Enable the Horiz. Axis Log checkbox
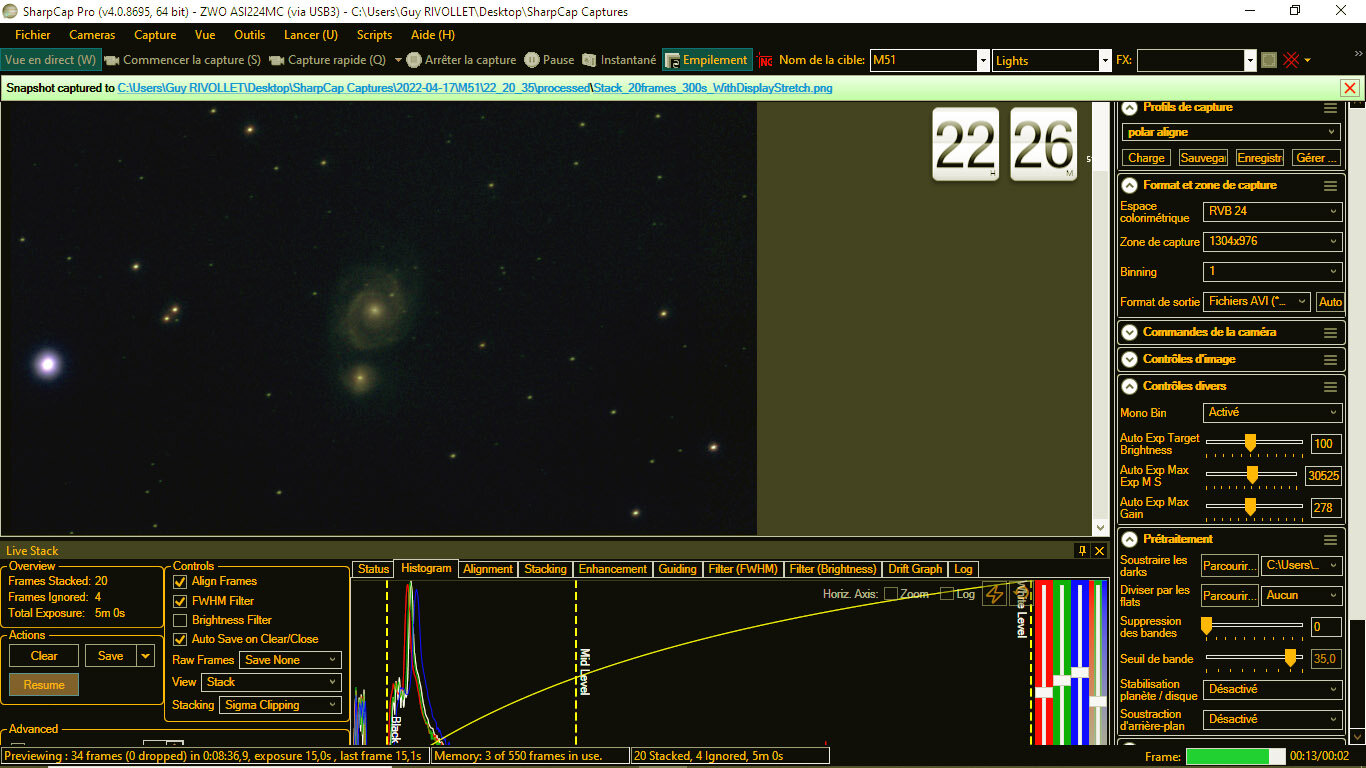This screenshot has height=768, width=1366. click(946, 594)
